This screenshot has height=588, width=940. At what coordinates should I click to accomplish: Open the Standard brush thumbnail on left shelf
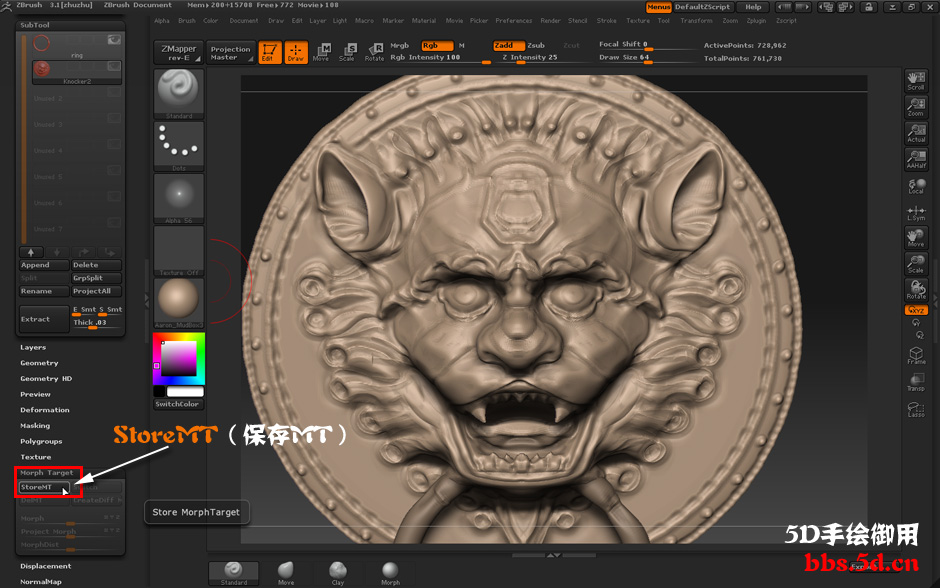click(179, 94)
